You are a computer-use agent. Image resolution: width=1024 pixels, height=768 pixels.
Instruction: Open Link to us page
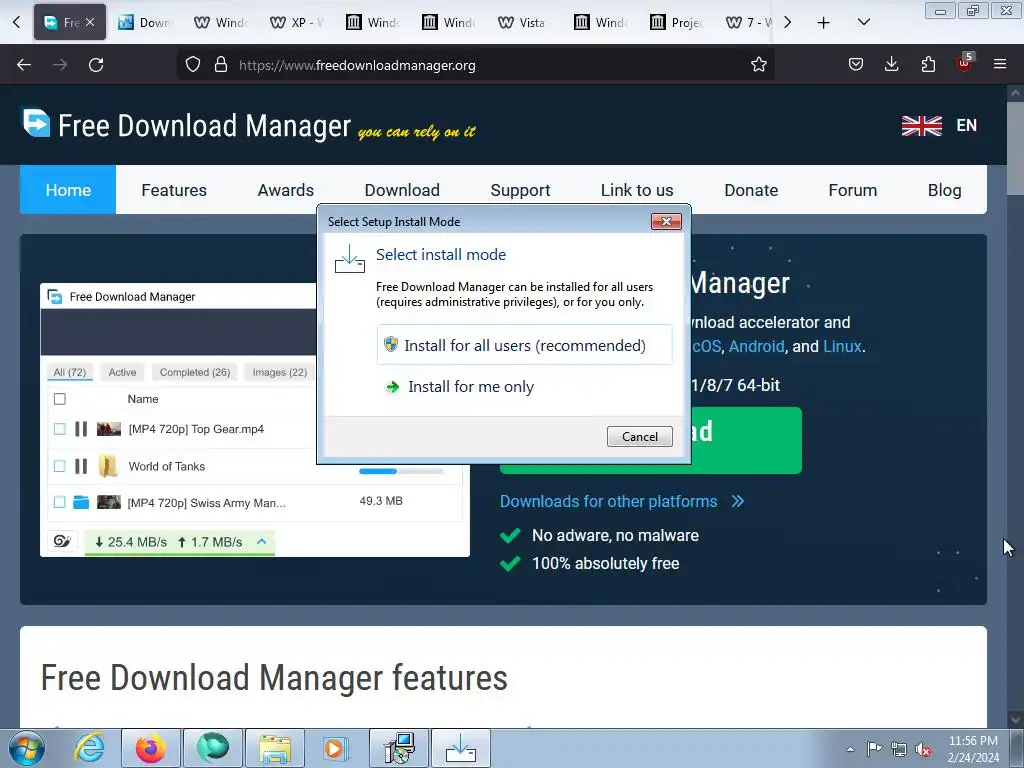(637, 190)
